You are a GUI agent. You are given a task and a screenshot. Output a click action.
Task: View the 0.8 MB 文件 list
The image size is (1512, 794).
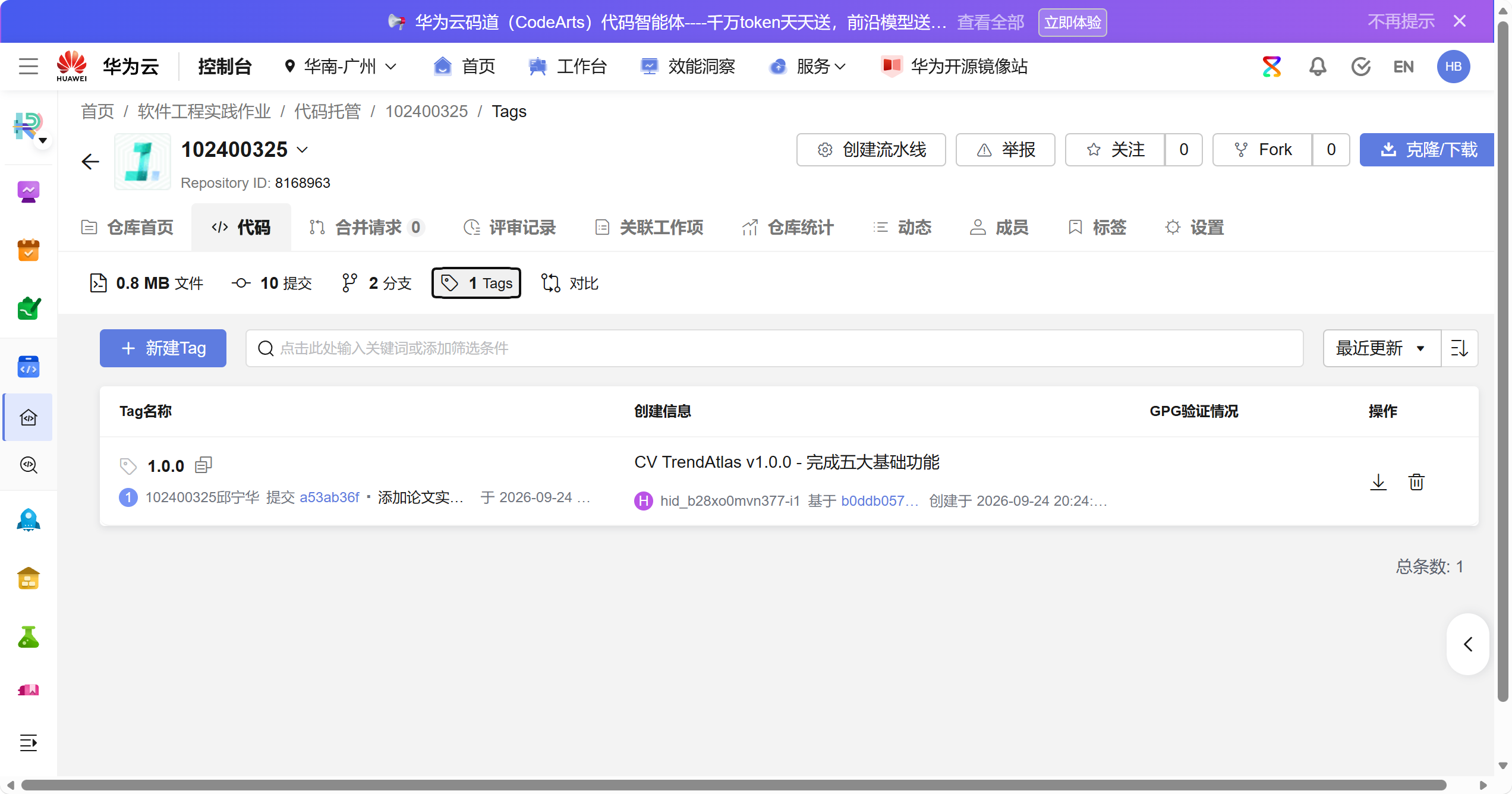tap(146, 283)
